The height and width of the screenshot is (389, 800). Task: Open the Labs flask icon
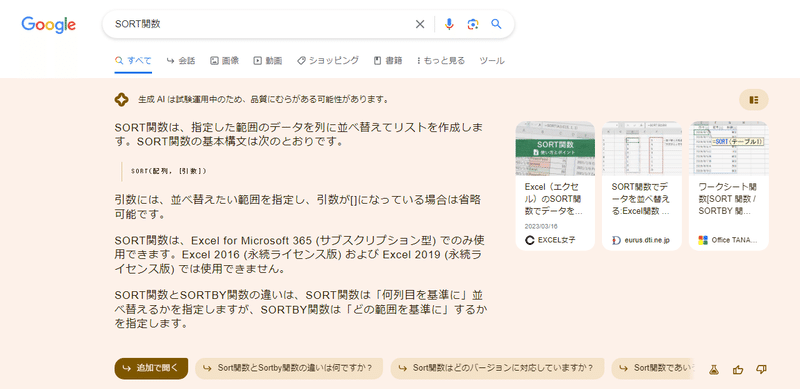click(x=714, y=370)
